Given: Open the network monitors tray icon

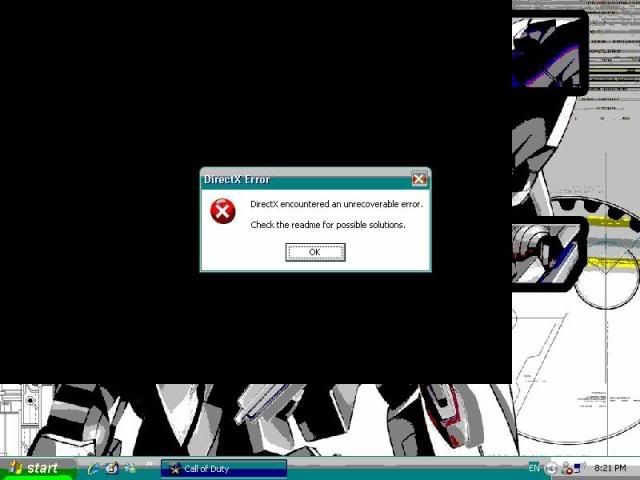Looking at the screenshot, I should [579, 467].
